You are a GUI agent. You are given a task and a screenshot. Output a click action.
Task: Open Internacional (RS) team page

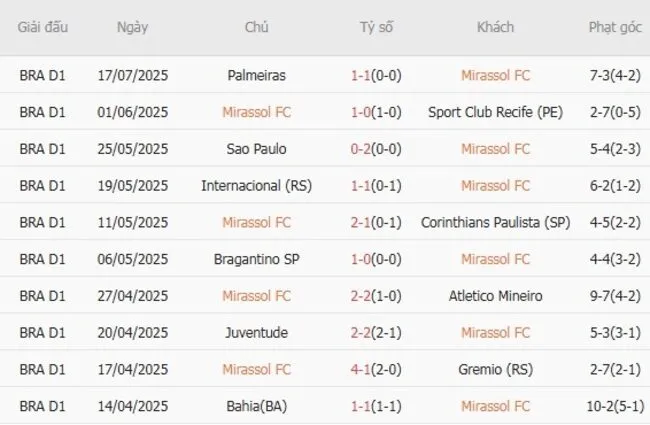257,185
